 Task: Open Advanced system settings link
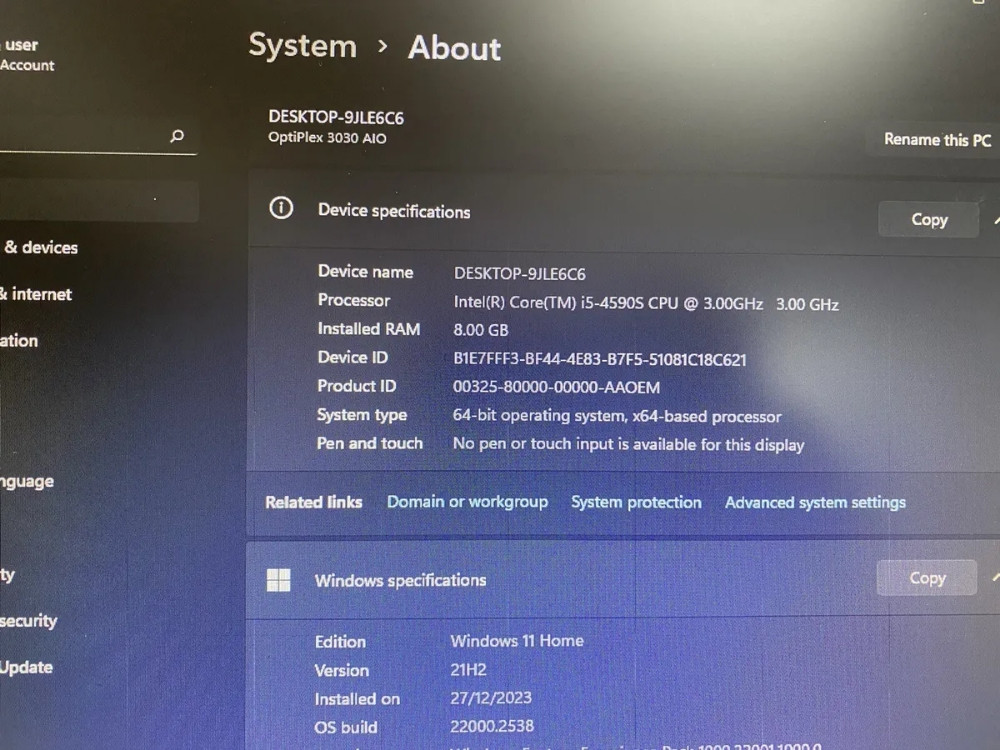click(815, 503)
